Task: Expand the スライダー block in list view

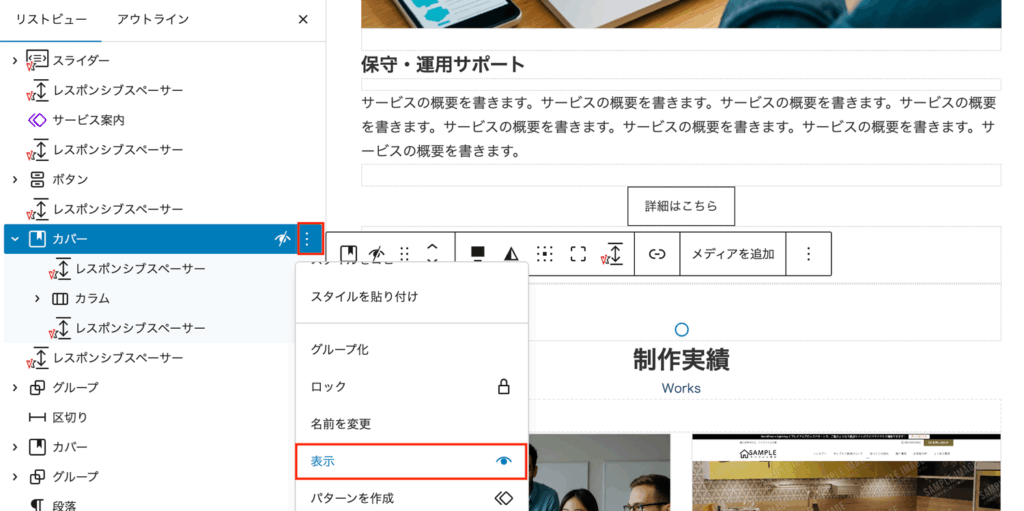Action: pos(15,61)
